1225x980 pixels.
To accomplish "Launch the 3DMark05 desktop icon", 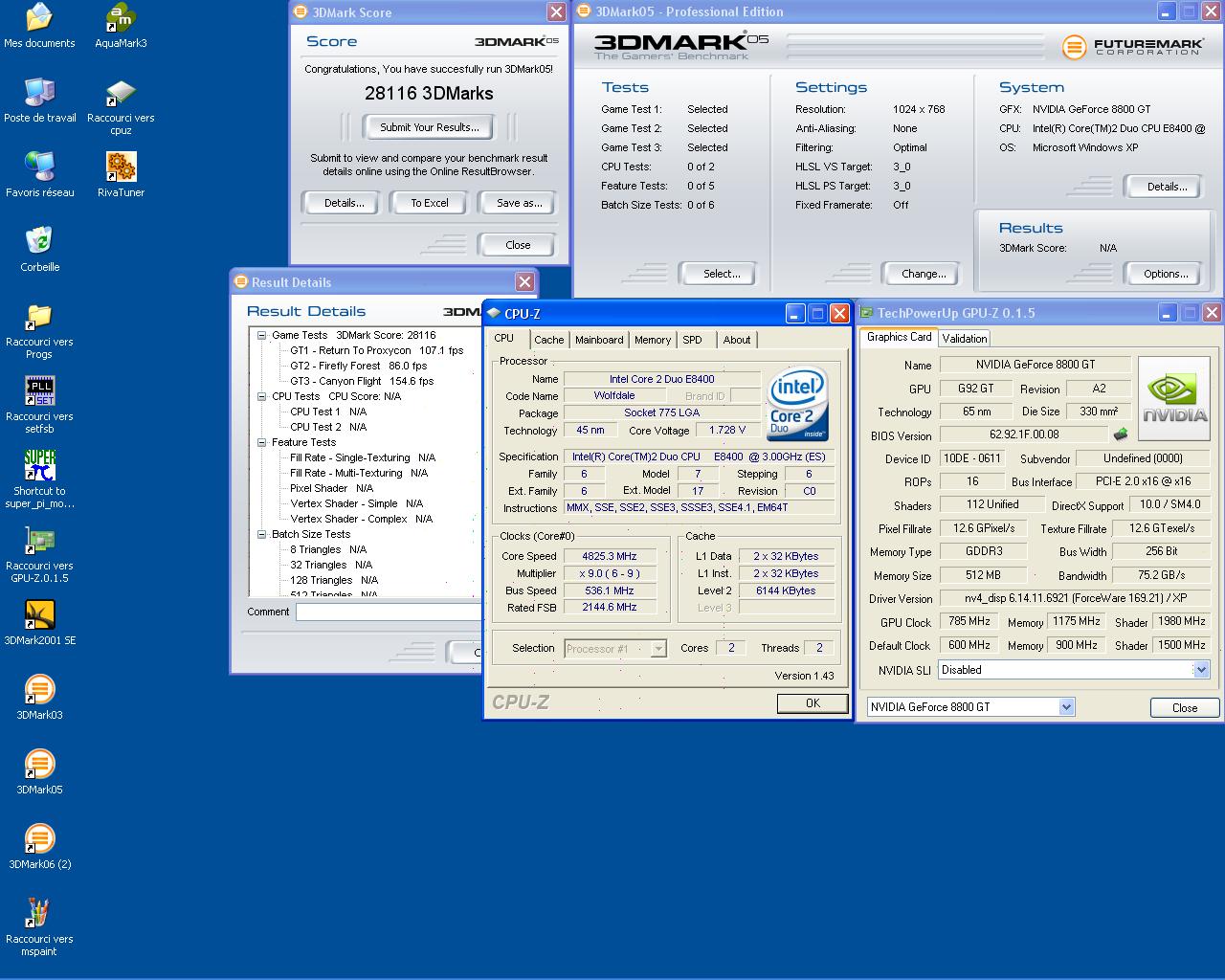I will coord(39,772).
